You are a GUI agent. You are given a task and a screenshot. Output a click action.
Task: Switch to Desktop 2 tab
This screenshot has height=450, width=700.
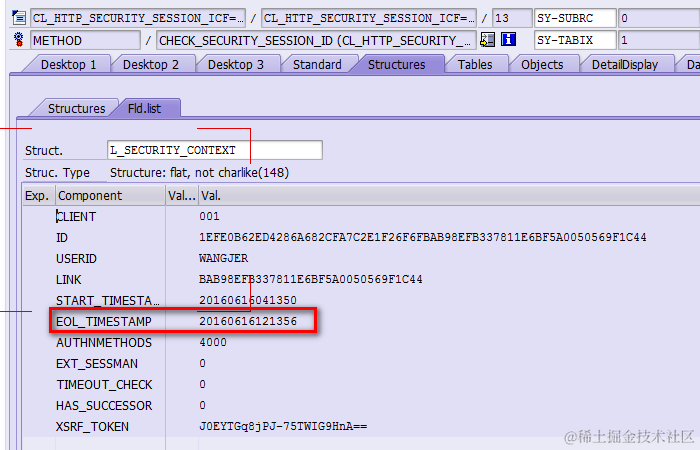point(151,65)
